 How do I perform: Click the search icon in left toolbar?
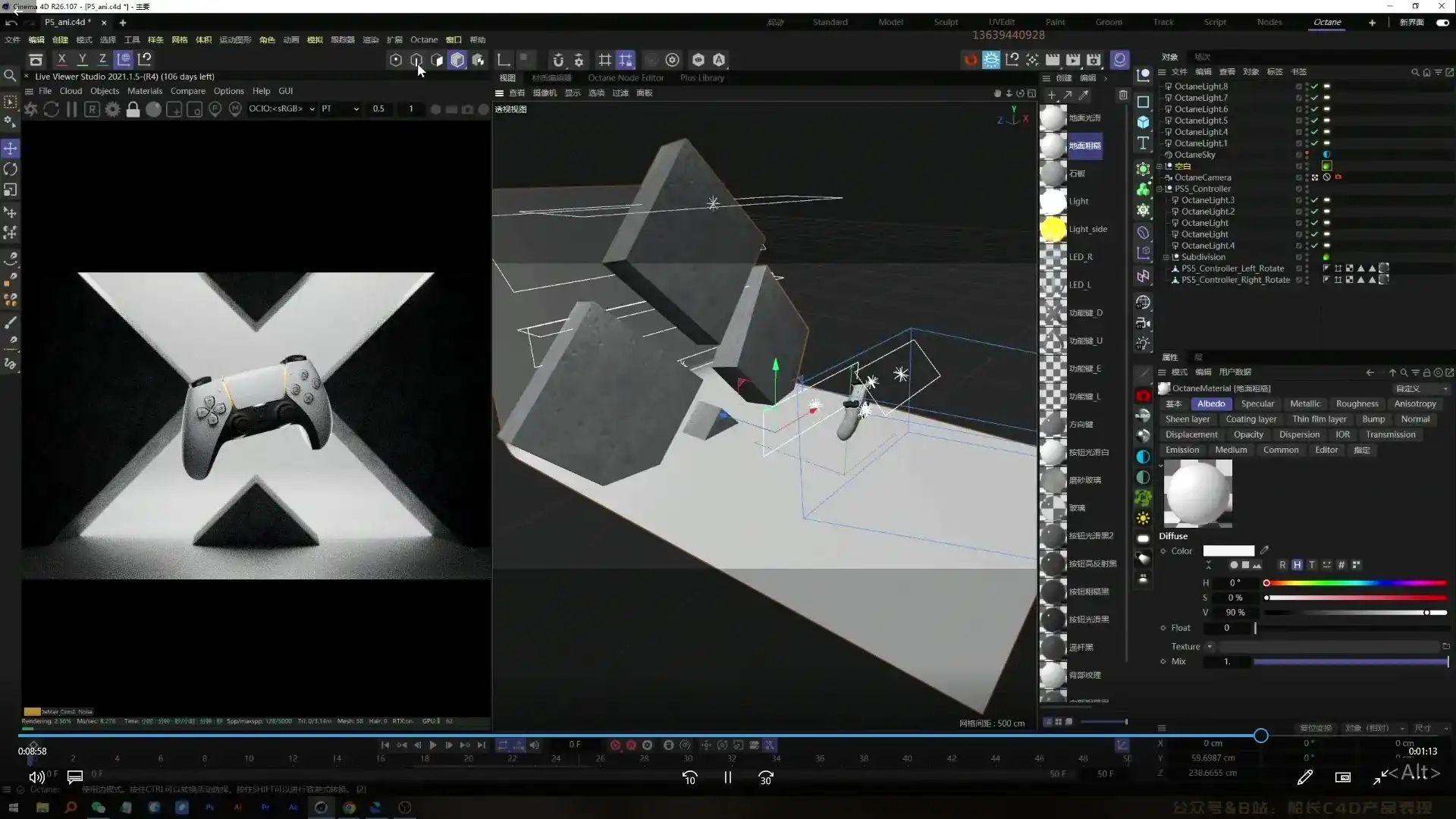10,76
